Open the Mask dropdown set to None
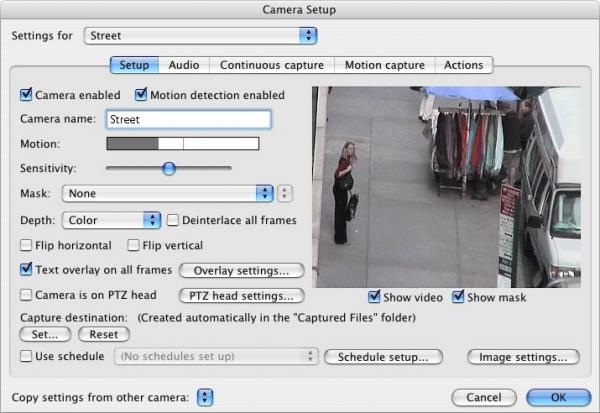Screen dimensions: 600x413 pyautogui.click(x=168, y=193)
